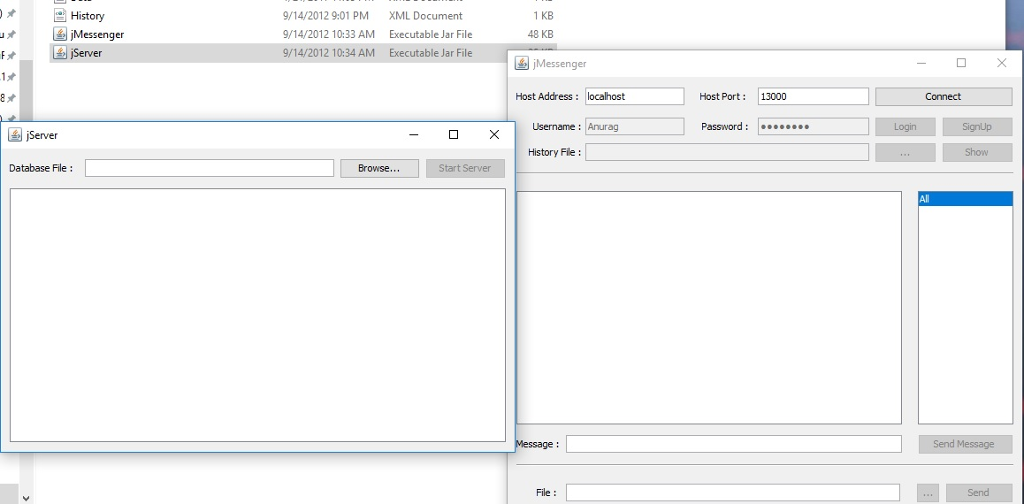Focus the Username field
This screenshot has width=1024, height=504.
tap(634, 127)
